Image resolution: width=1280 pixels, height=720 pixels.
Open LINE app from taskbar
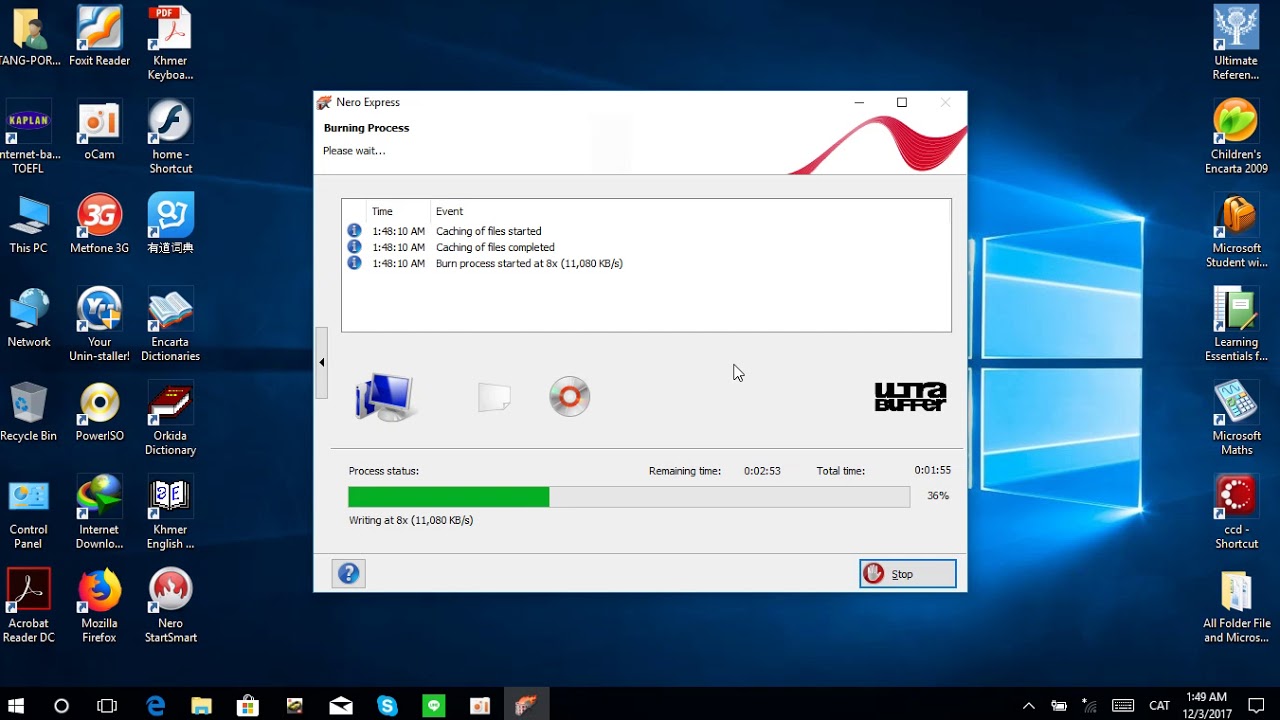coord(434,705)
